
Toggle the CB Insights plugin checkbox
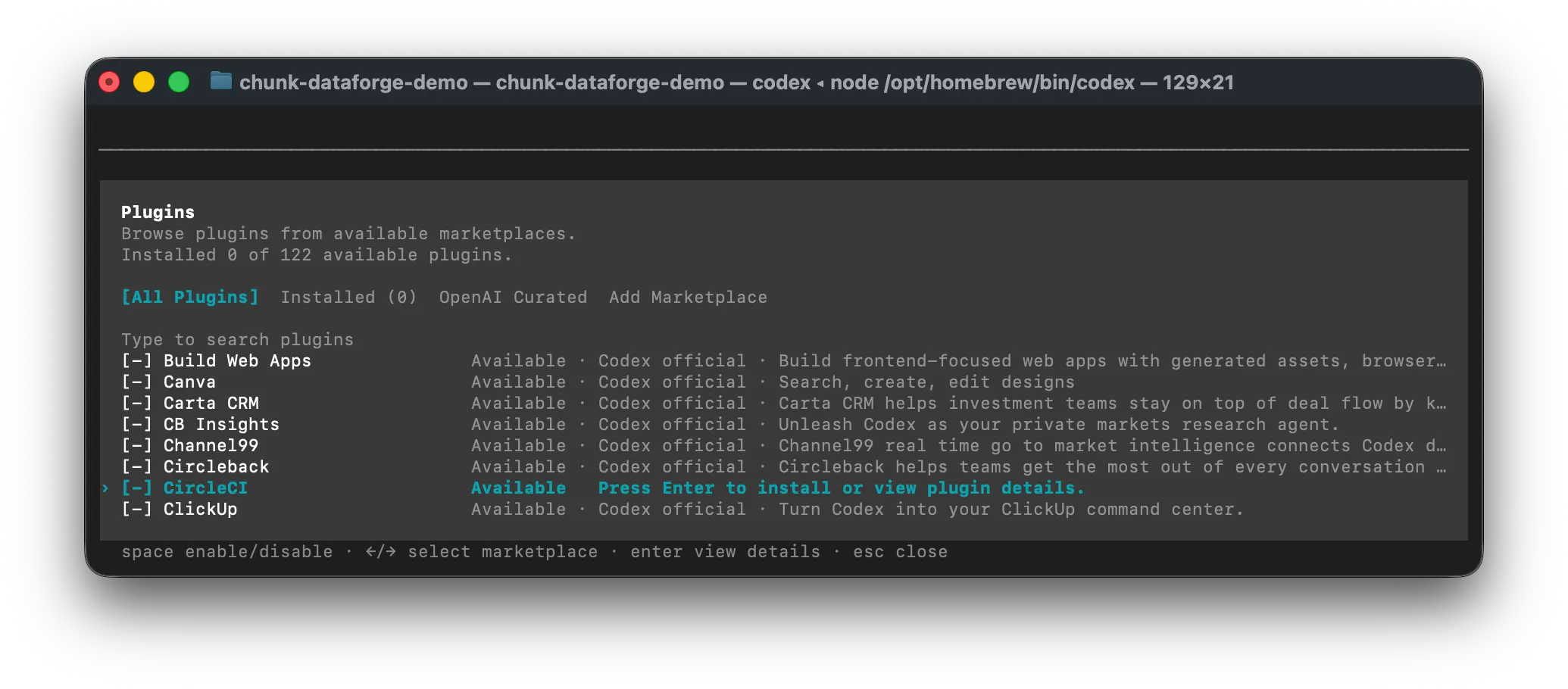pyautogui.click(x=137, y=425)
